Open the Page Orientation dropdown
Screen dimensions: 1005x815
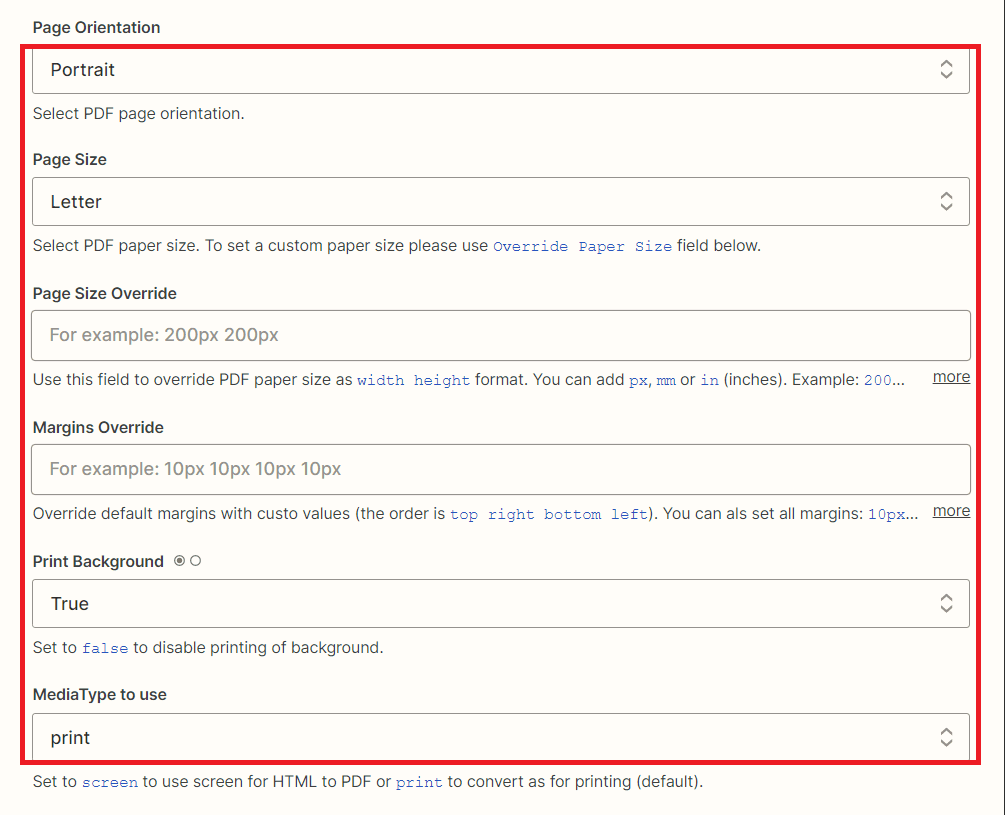pos(500,71)
